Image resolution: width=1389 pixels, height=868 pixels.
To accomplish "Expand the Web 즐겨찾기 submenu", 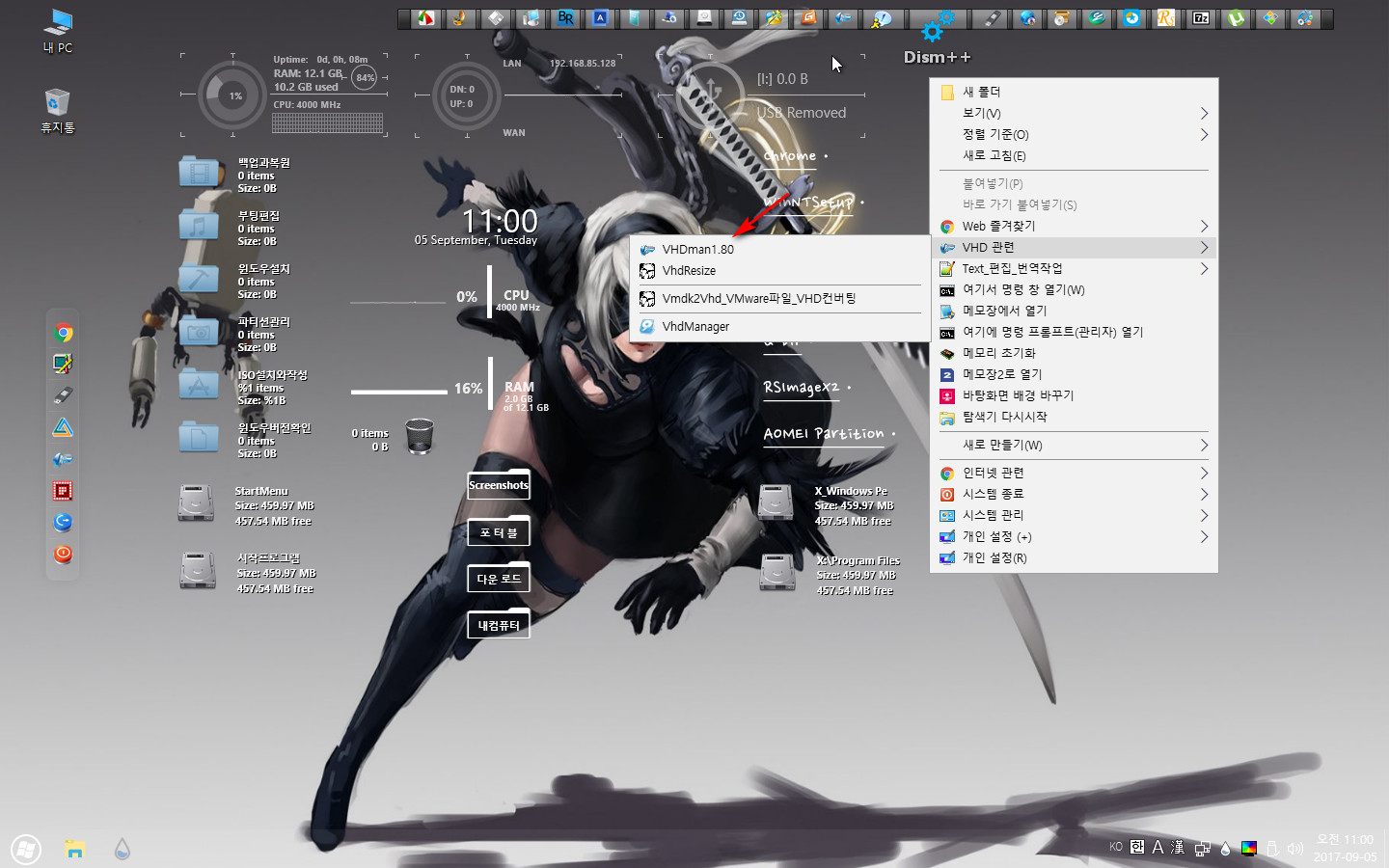I will coord(1074,226).
